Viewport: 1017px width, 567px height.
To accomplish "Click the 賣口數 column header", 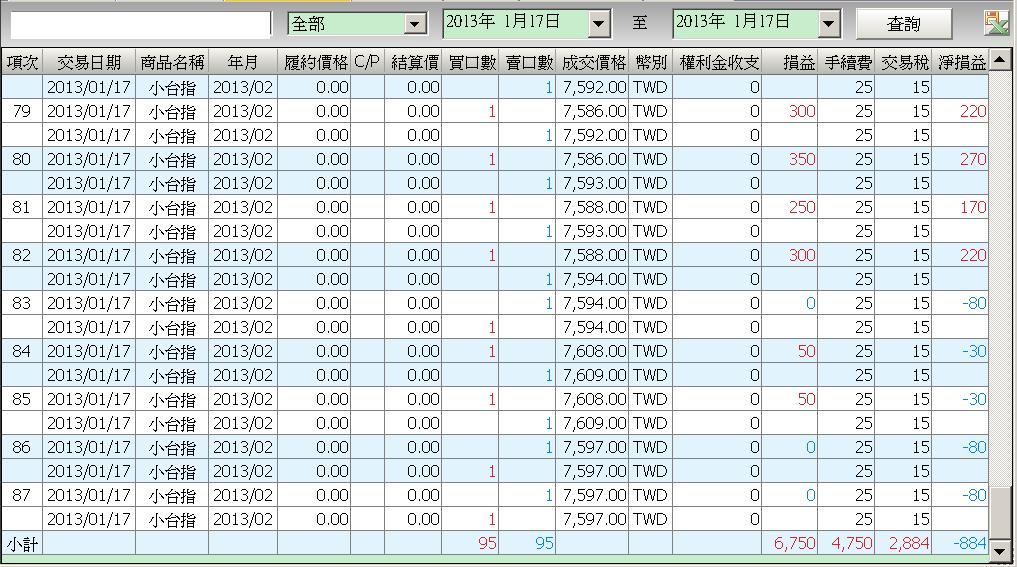I will 527,62.
